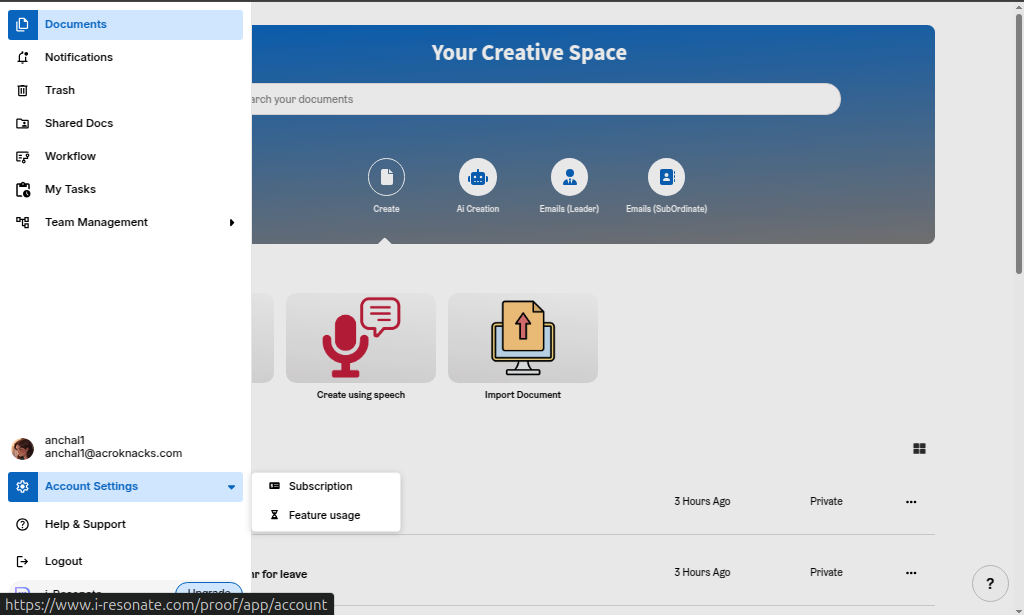Click the round help question mark button
Image resolution: width=1024 pixels, height=615 pixels.
[x=990, y=583]
